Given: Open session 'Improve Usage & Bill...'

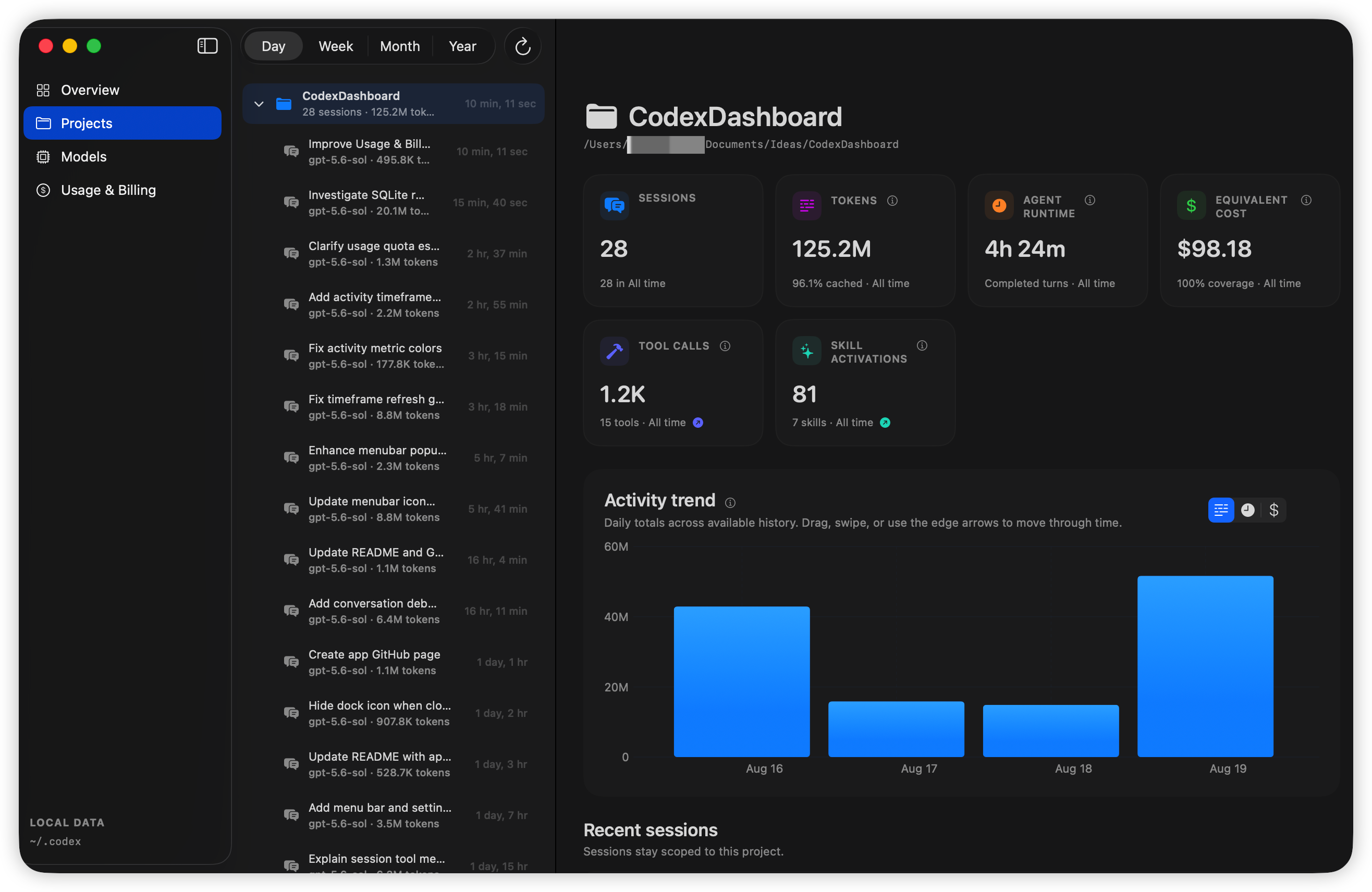Looking at the screenshot, I should [394, 152].
